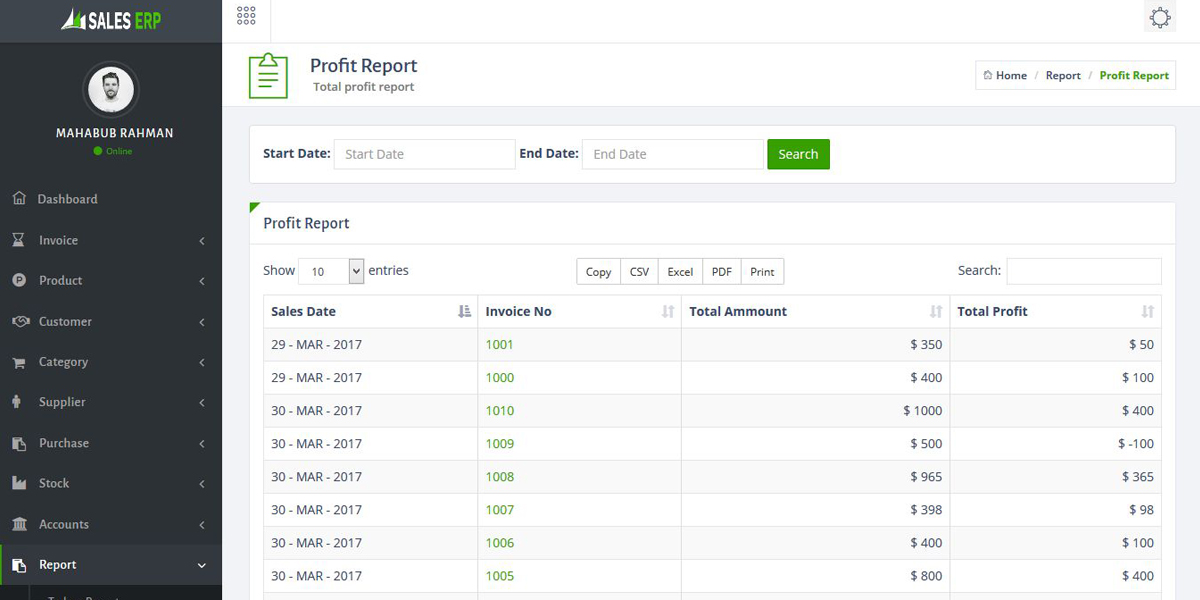Open the show entries dropdown
This screenshot has height=600, width=1200.
click(331, 271)
